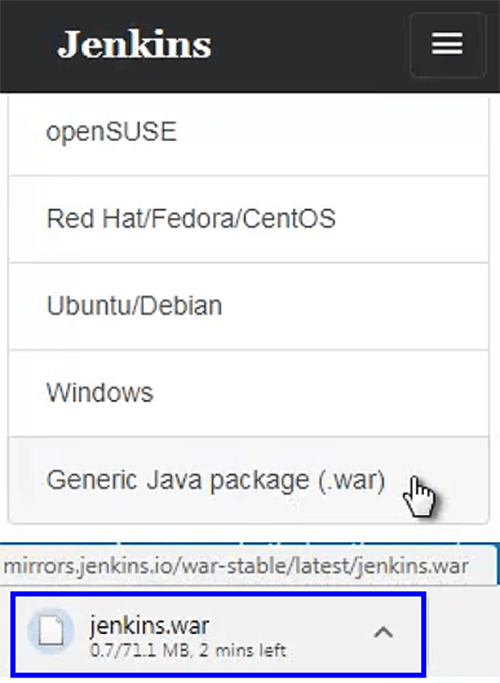Click the empty row space beside Ubuntu/Debian
This screenshot has width=500, height=683.
pos(357,305)
